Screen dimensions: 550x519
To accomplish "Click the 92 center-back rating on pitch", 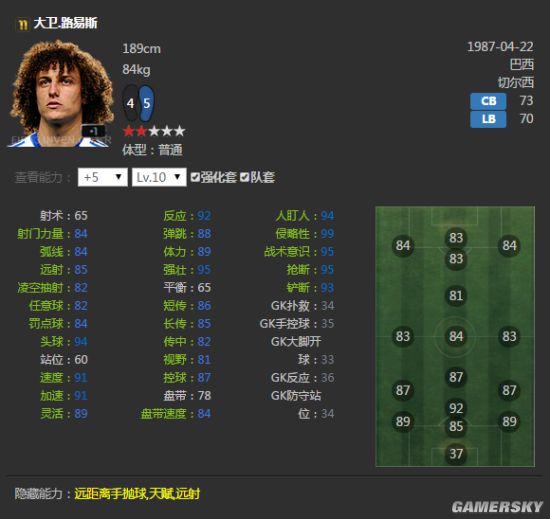I will pos(456,408).
